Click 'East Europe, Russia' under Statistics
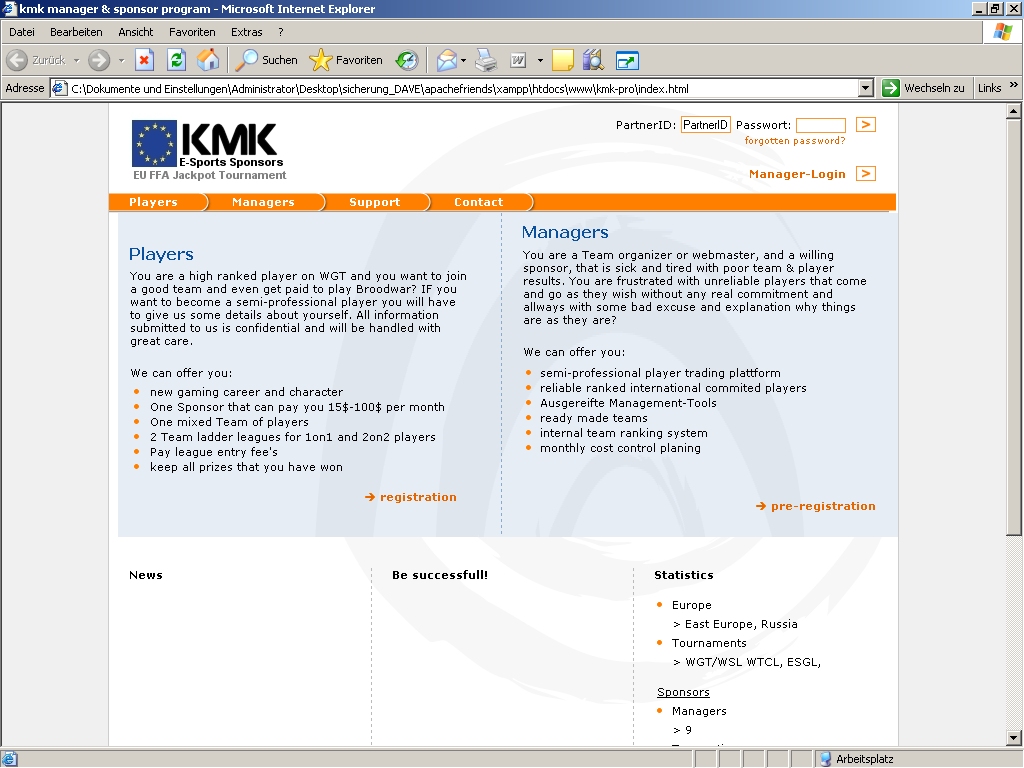The image size is (1024, 768). click(x=741, y=624)
